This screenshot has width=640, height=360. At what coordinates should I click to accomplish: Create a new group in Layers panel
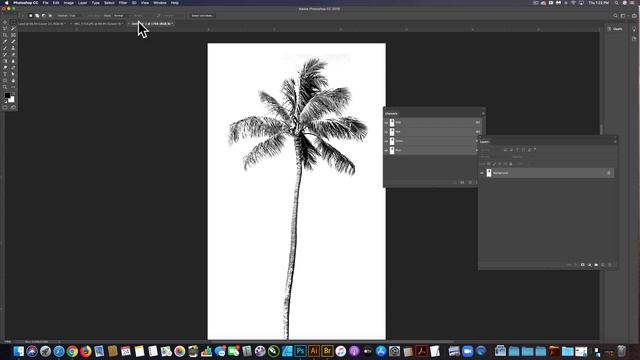click(x=596, y=265)
